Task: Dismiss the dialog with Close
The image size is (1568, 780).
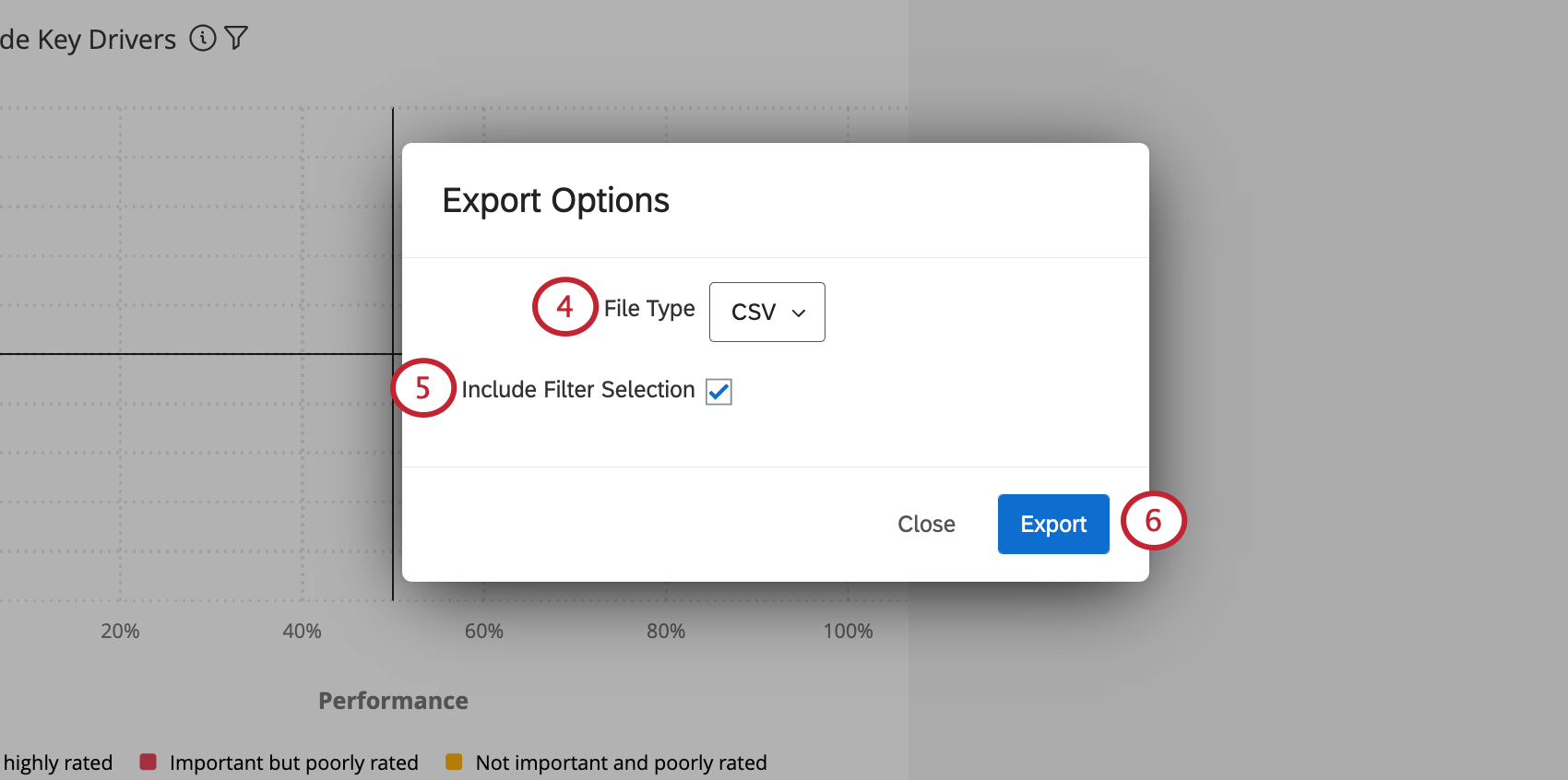Action: coord(926,524)
